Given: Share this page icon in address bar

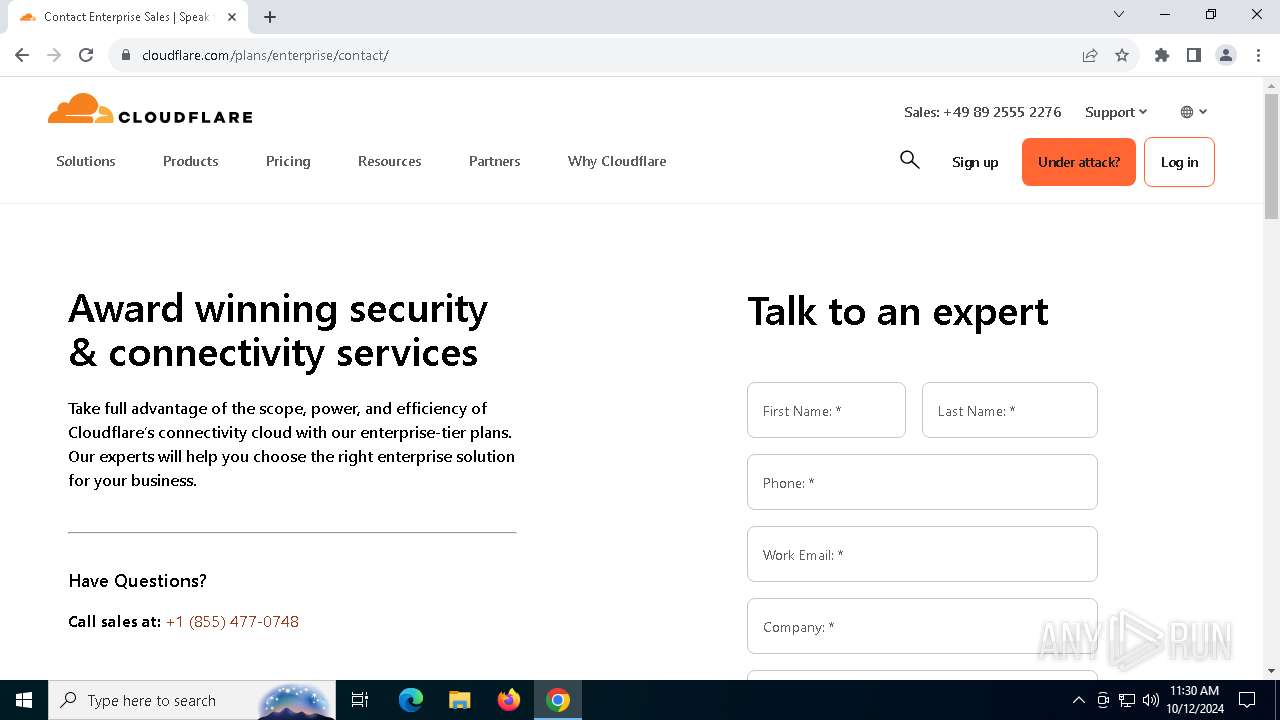Looking at the screenshot, I should click(x=1090, y=55).
